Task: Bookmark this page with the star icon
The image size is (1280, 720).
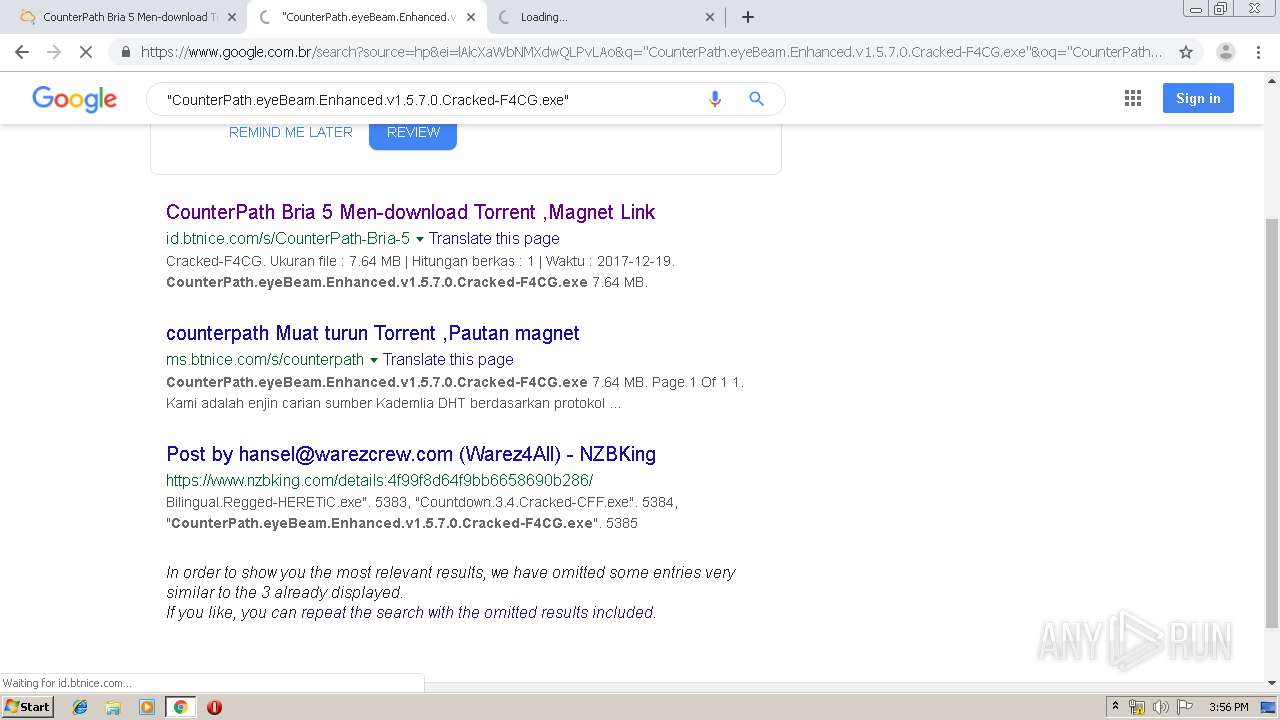Action: pyautogui.click(x=1186, y=52)
